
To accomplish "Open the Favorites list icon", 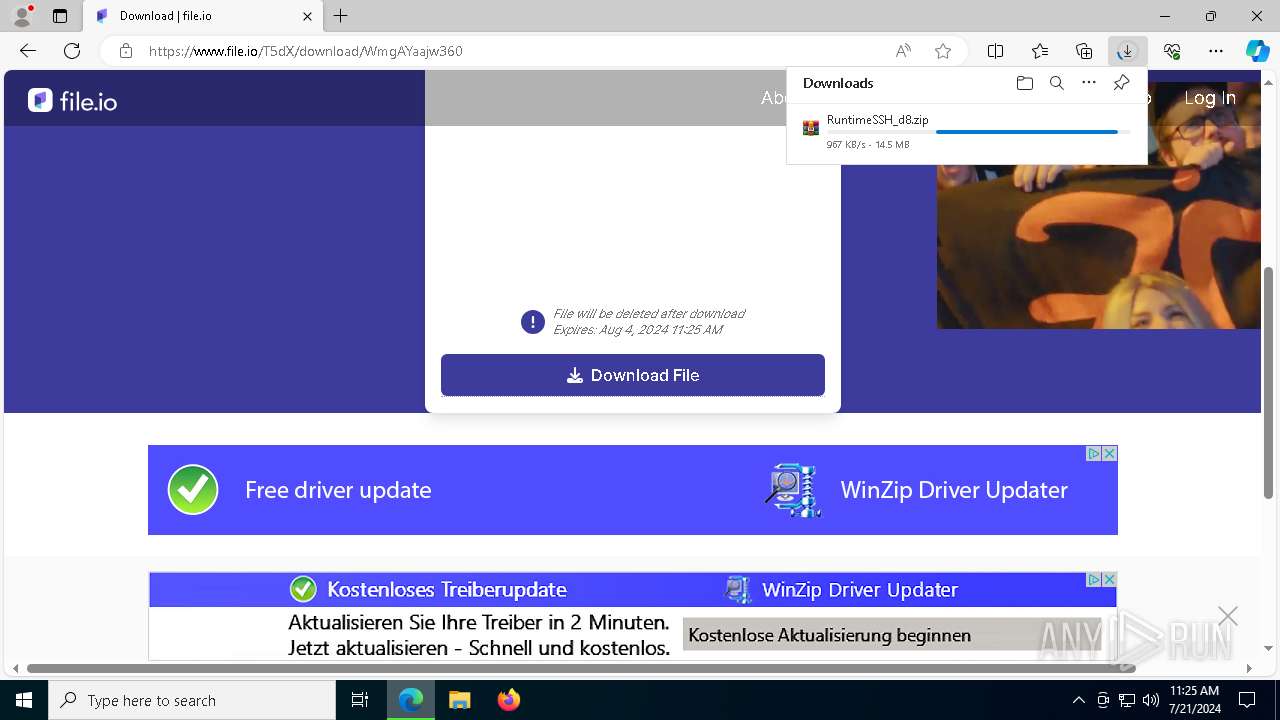I will pos(1040,51).
